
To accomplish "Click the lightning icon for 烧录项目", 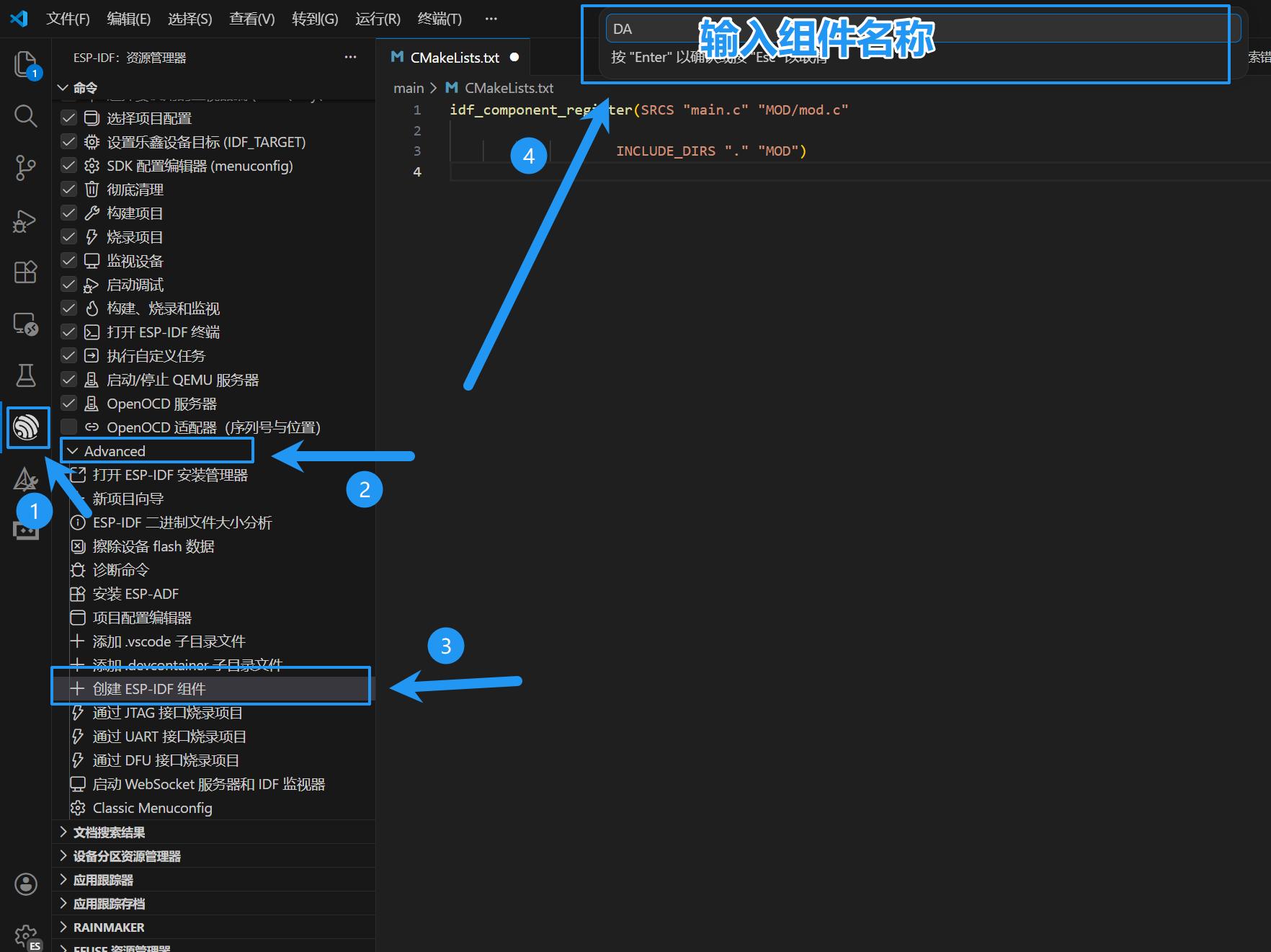I will coord(92,237).
